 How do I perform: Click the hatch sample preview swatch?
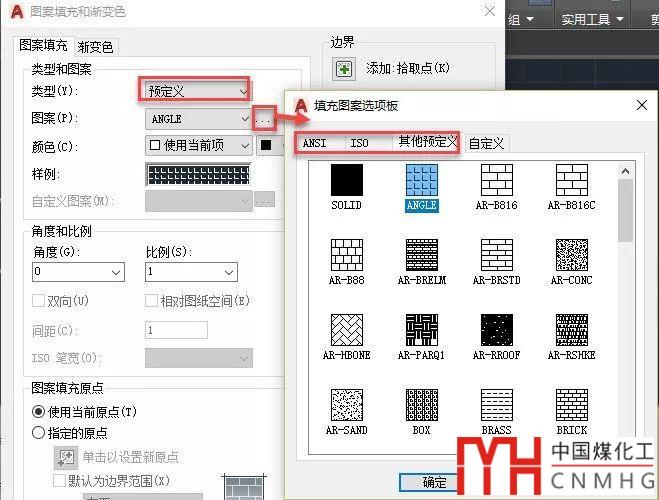[198, 174]
